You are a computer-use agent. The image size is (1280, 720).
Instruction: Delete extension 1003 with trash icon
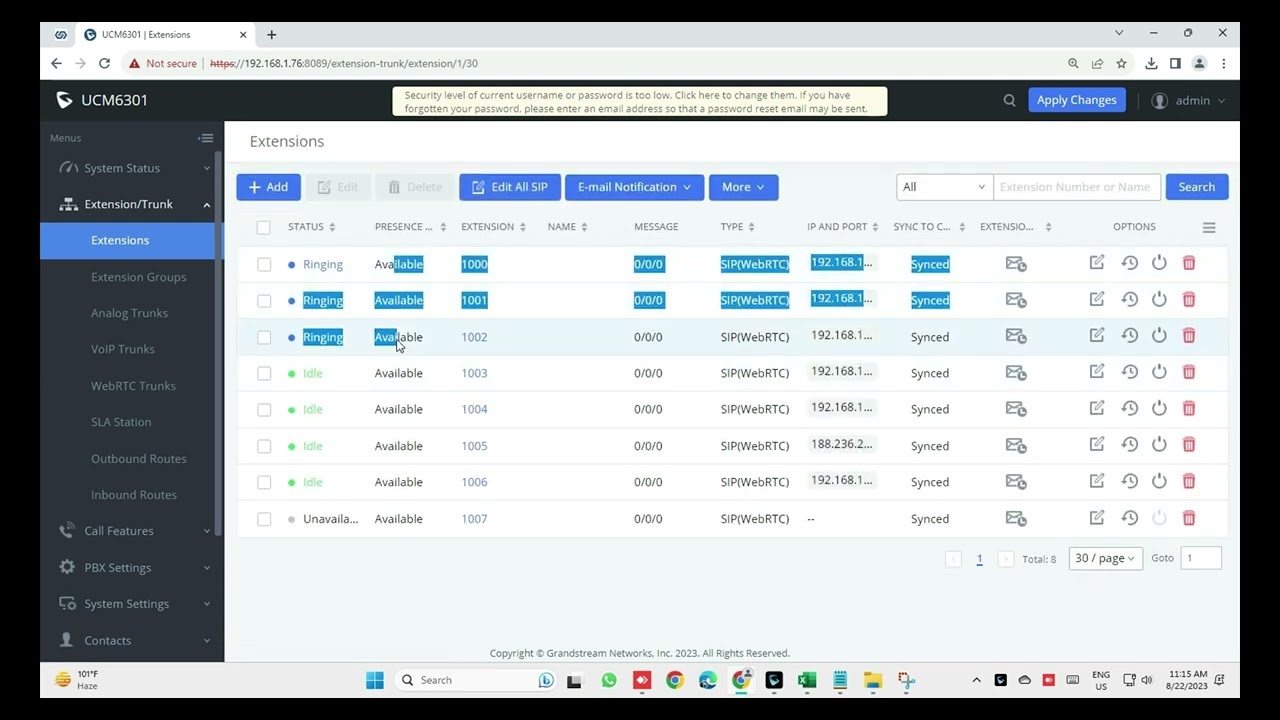pos(1189,373)
